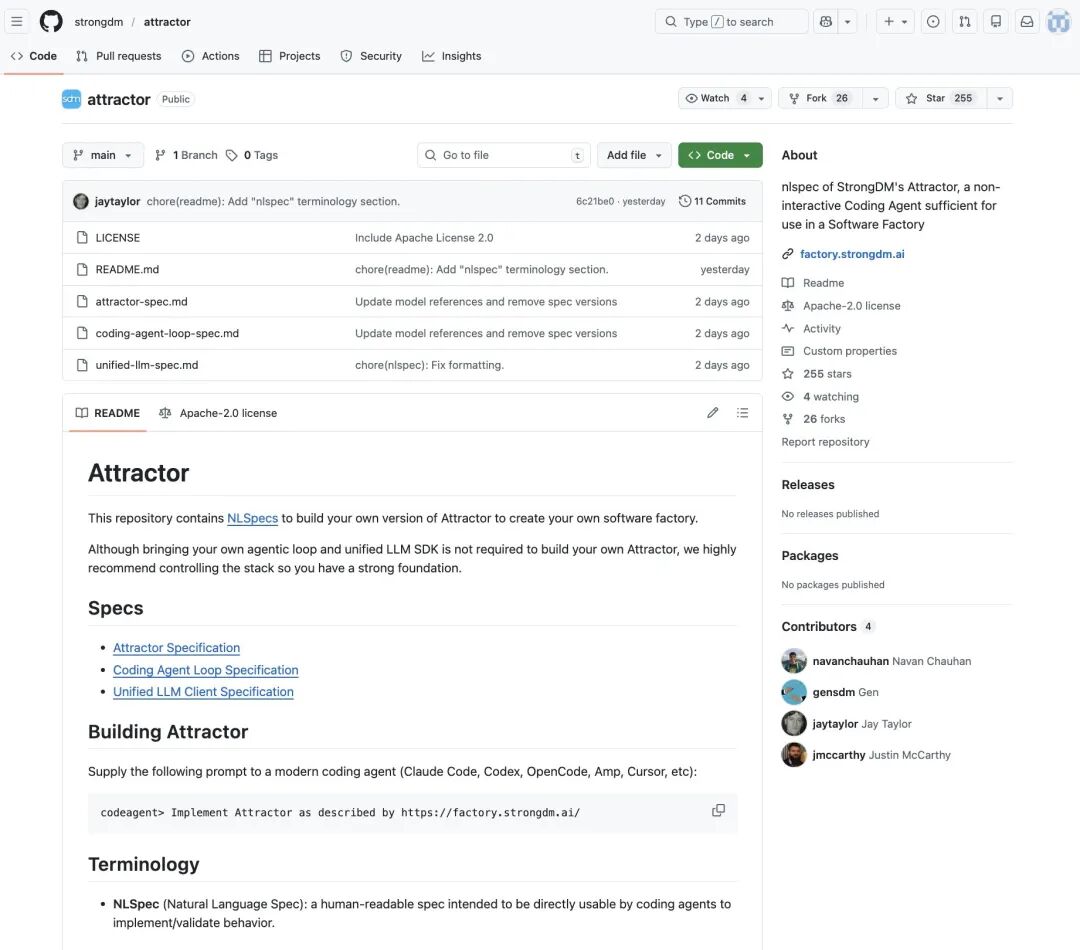The image size is (1080, 950).
Task: Open your profile avatar menu
Action: pyautogui.click(x=1058, y=21)
